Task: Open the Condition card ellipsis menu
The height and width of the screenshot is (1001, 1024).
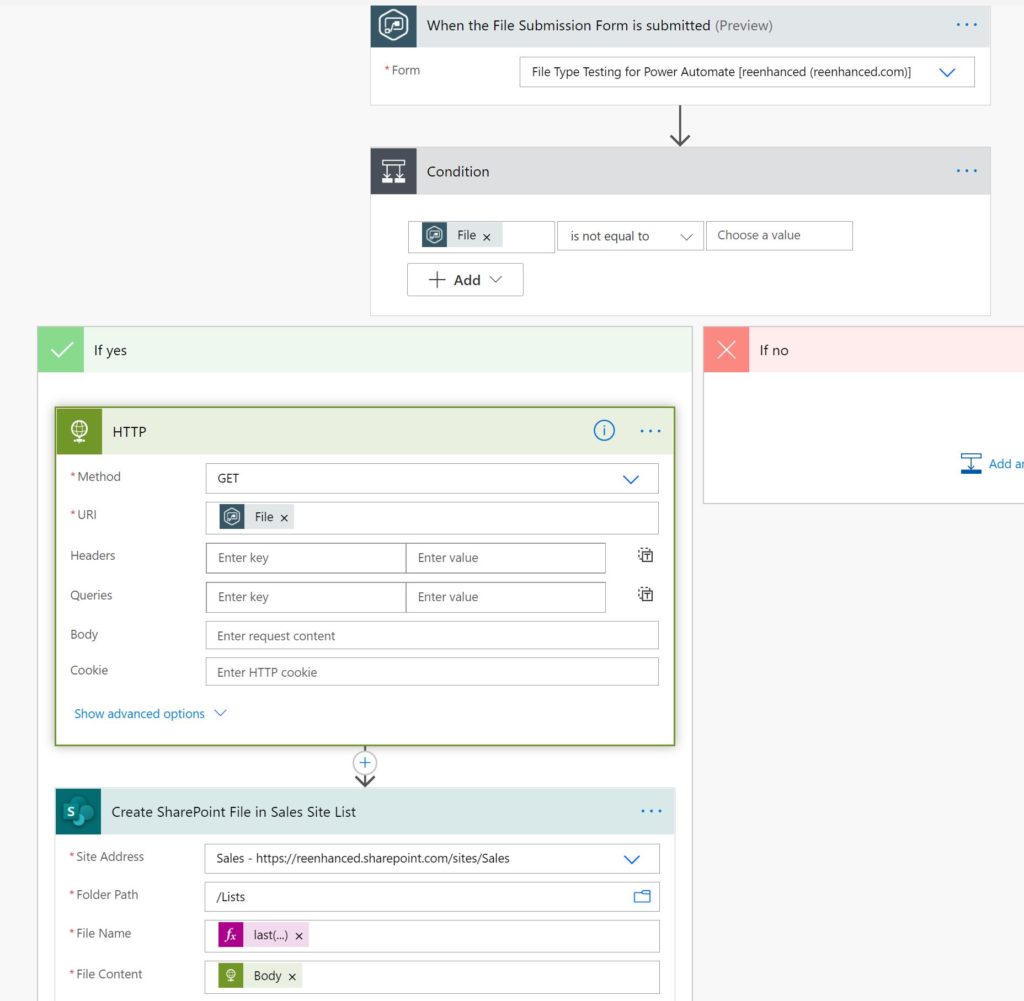Action: [967, 171]
